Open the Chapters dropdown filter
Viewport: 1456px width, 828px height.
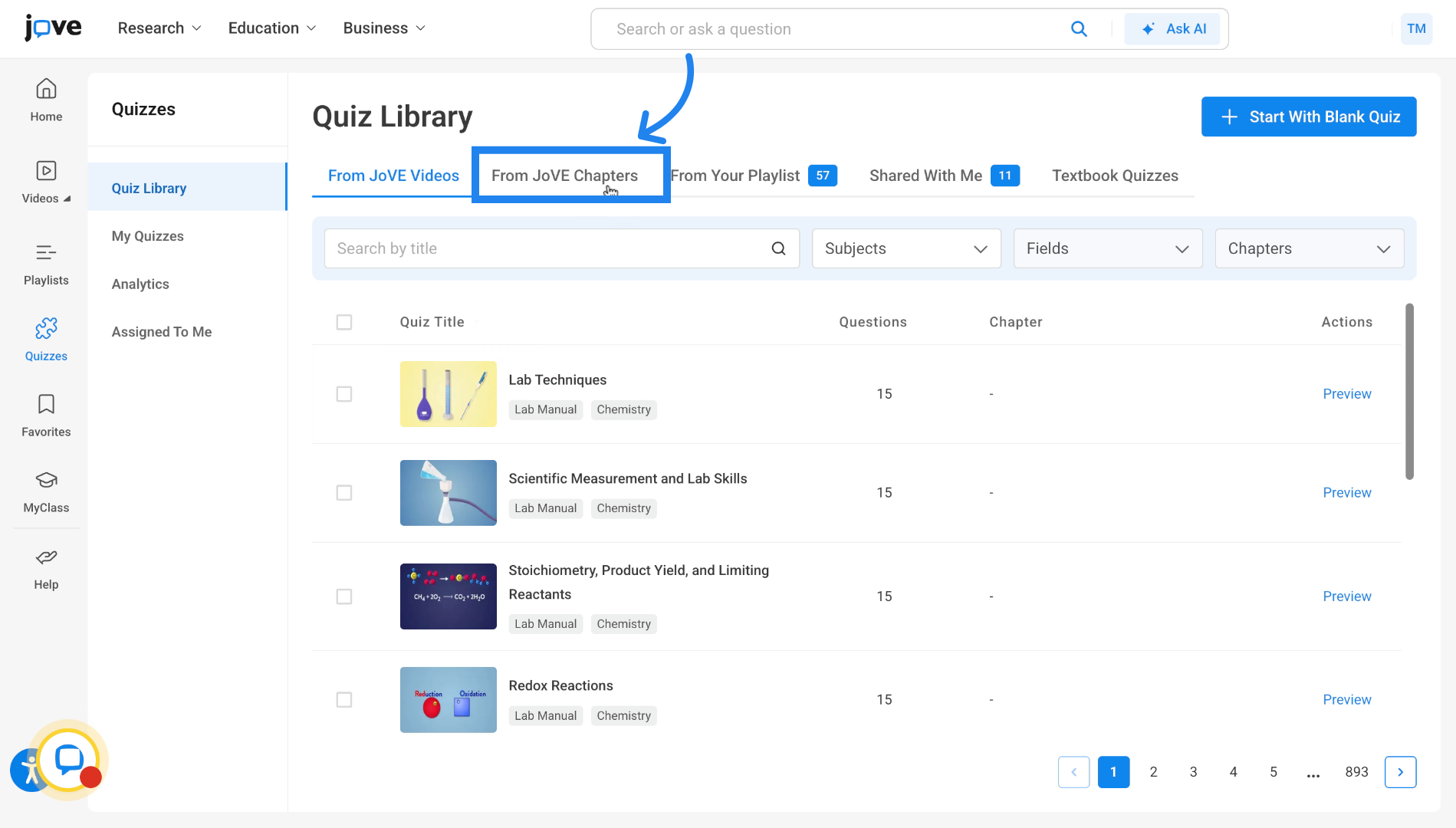pyautogui.click(x=1309, y=248)
